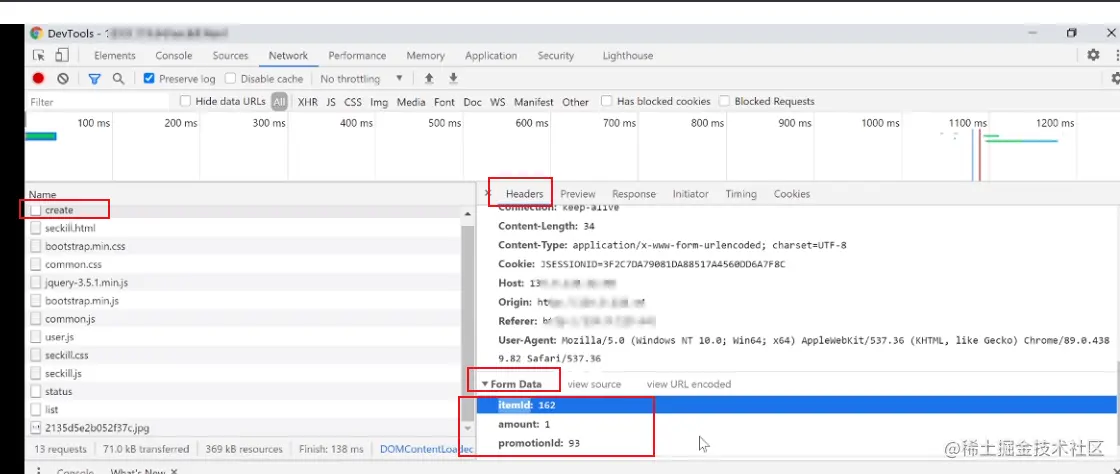Click the Import HAR upload arrow

tap(429, 79)
